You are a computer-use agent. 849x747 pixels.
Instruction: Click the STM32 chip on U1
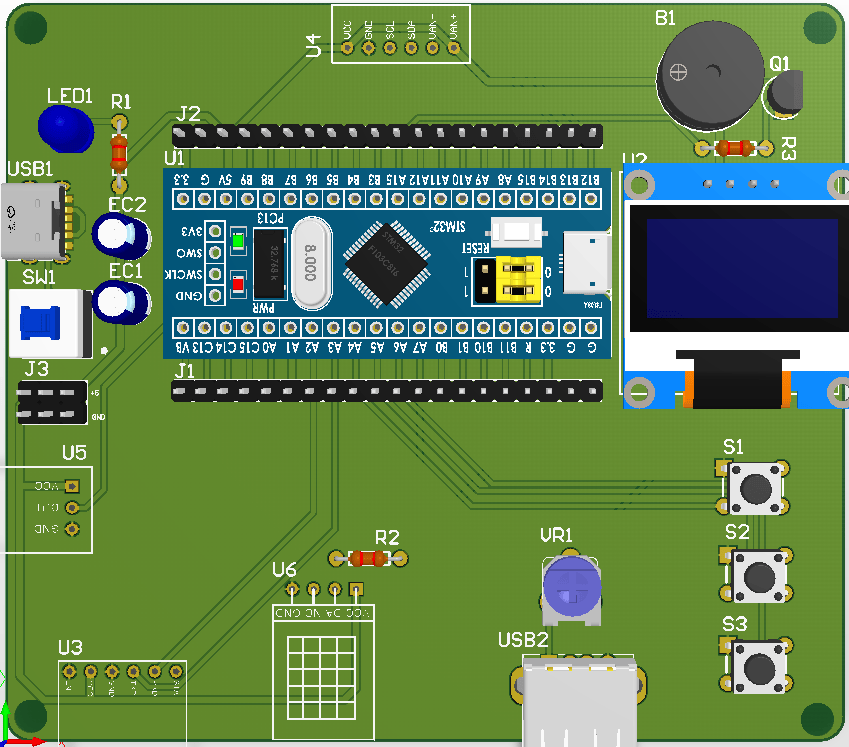point(387,264)
